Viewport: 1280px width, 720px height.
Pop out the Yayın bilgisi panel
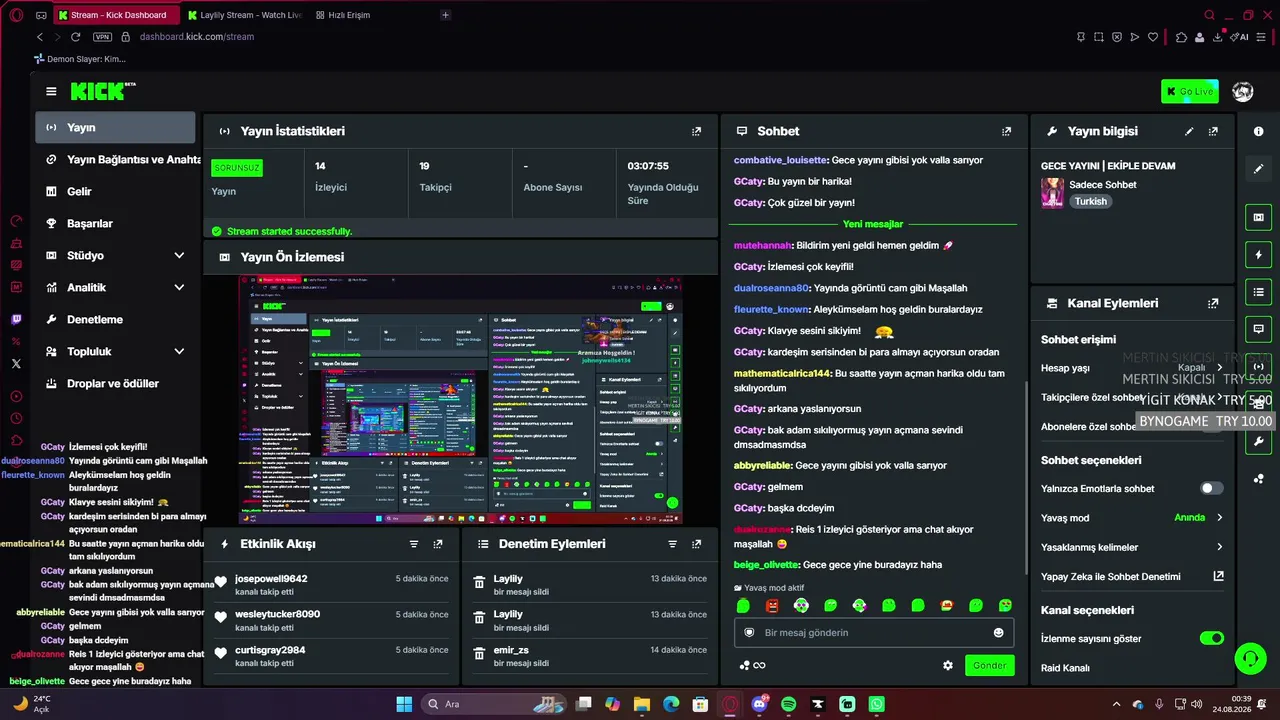(x=1213, y=131)
